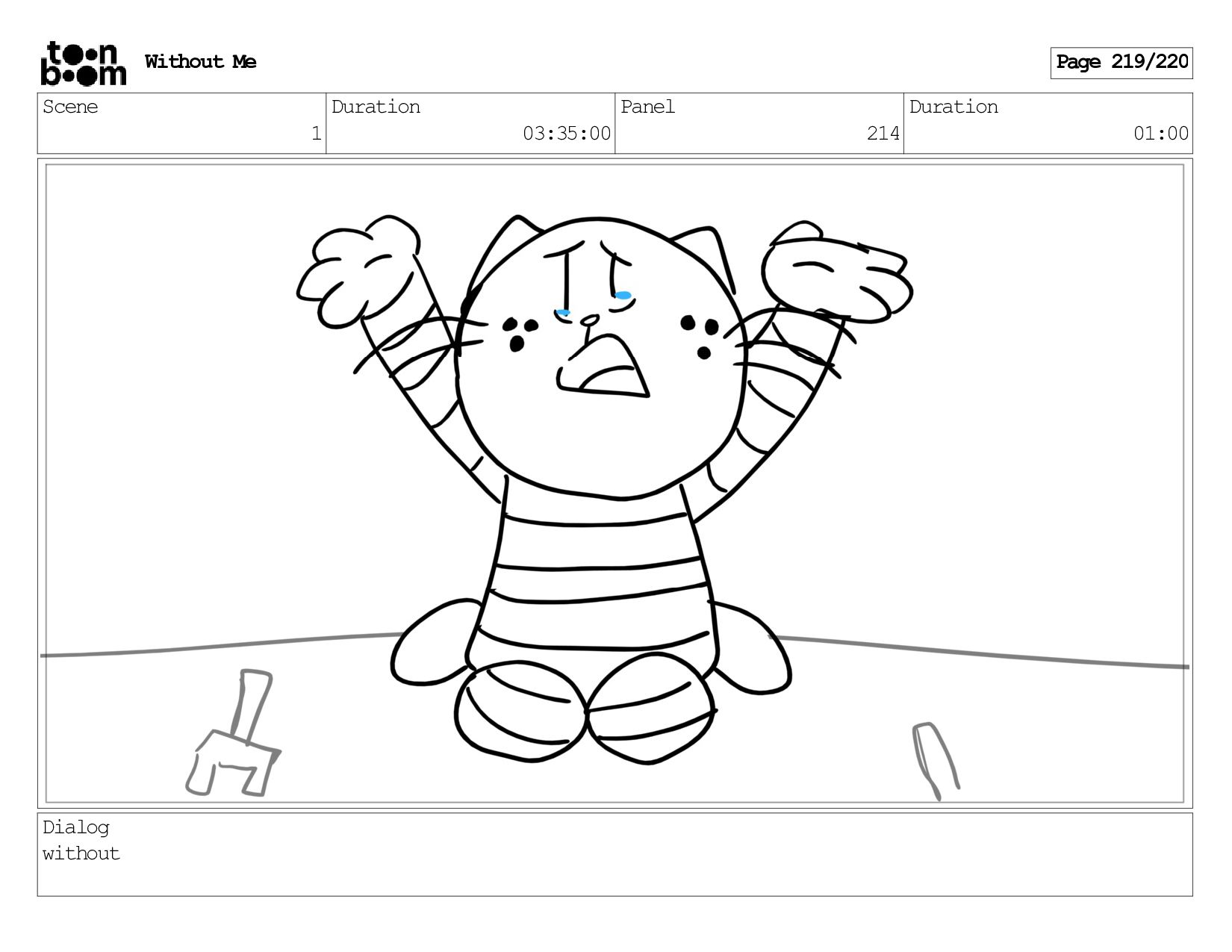Viewport: 1232px width, 952px height.
Task: Click the 'Dialog' label
Action: (76, 827)
